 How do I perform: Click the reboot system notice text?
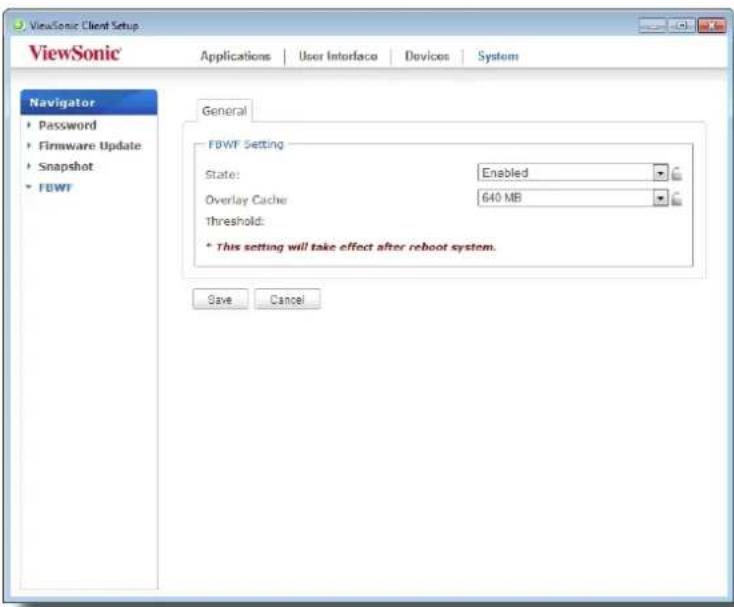(351, 247)
